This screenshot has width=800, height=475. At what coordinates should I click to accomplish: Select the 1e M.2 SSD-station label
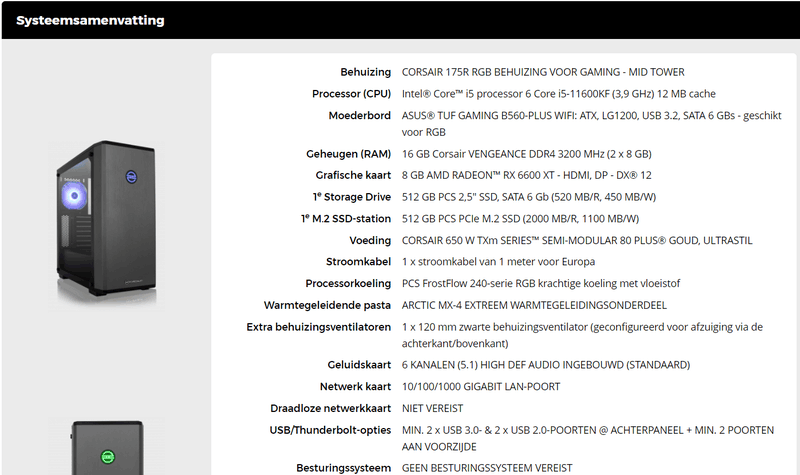346,218
